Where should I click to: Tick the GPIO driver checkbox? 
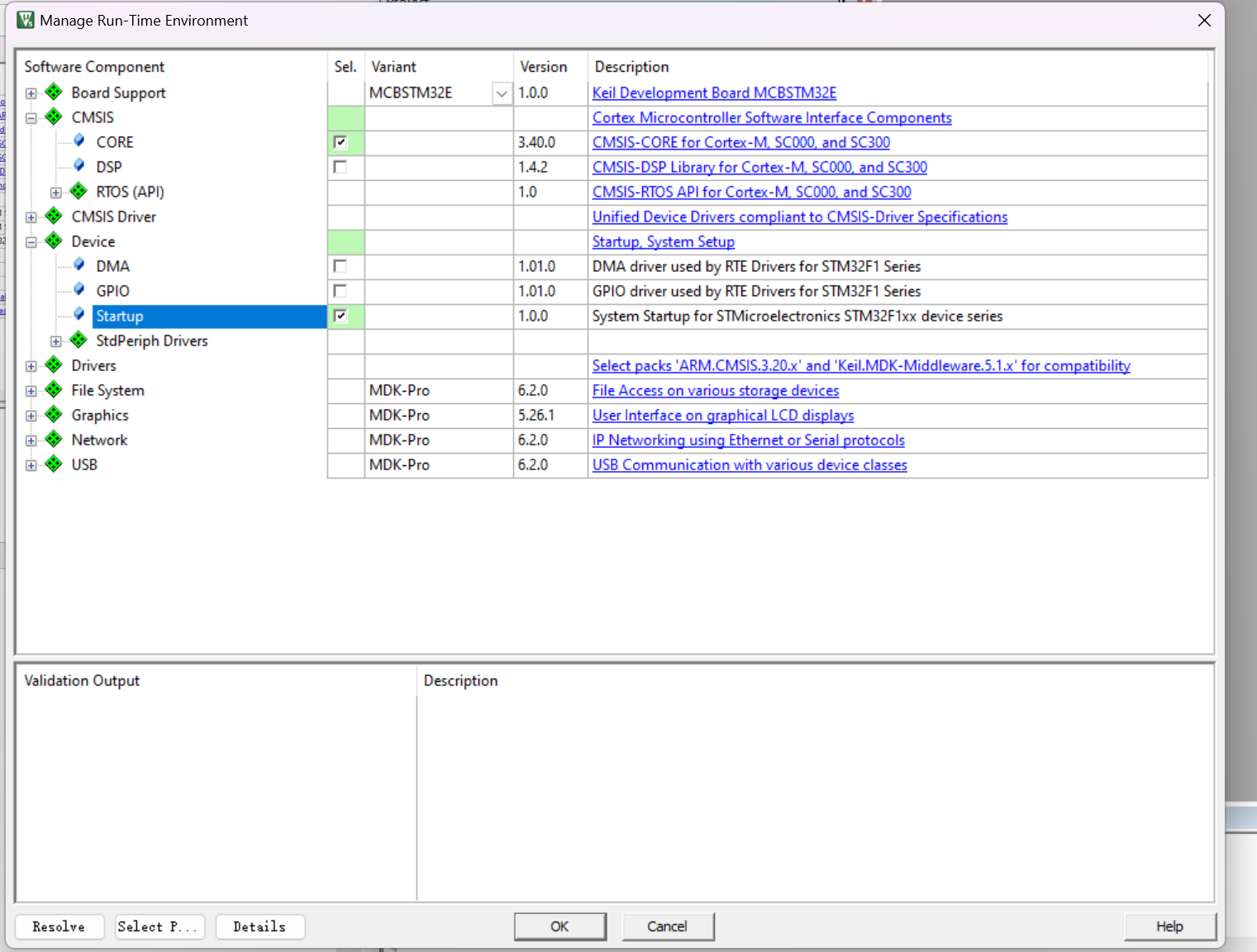(340, 291)
